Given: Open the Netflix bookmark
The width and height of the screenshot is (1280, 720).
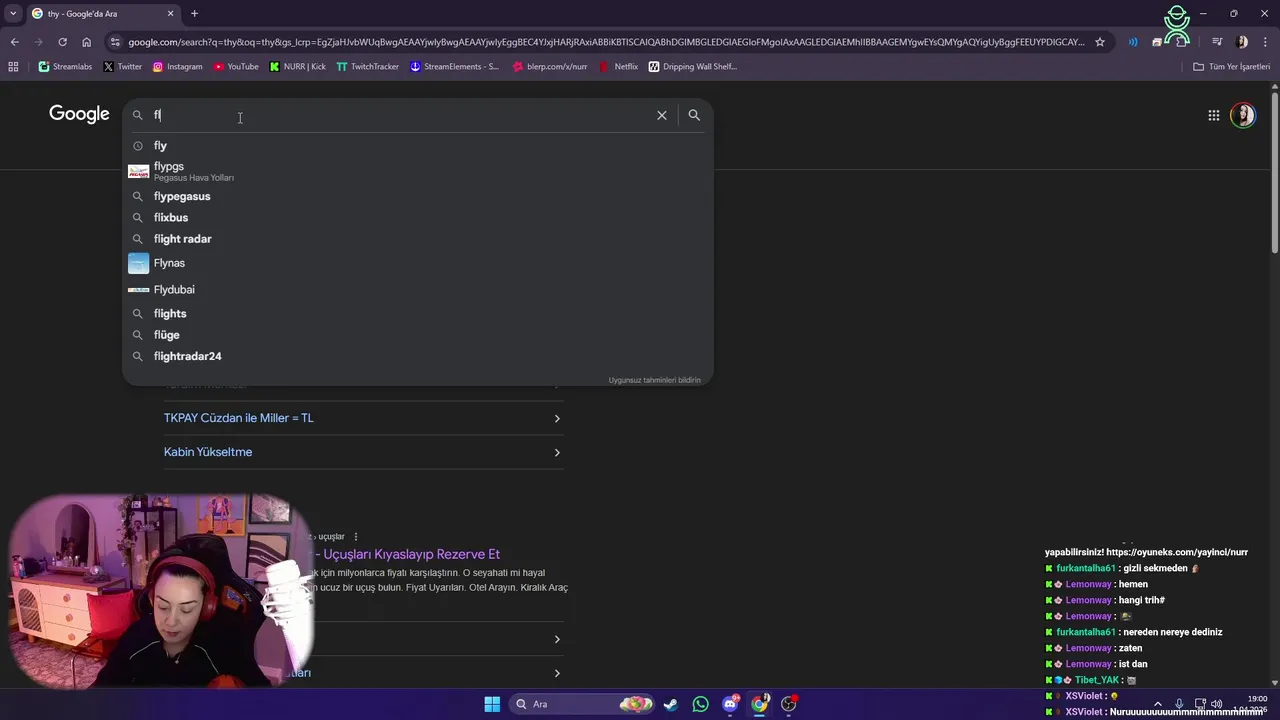Looking at the screenshot, I should 618,67.
